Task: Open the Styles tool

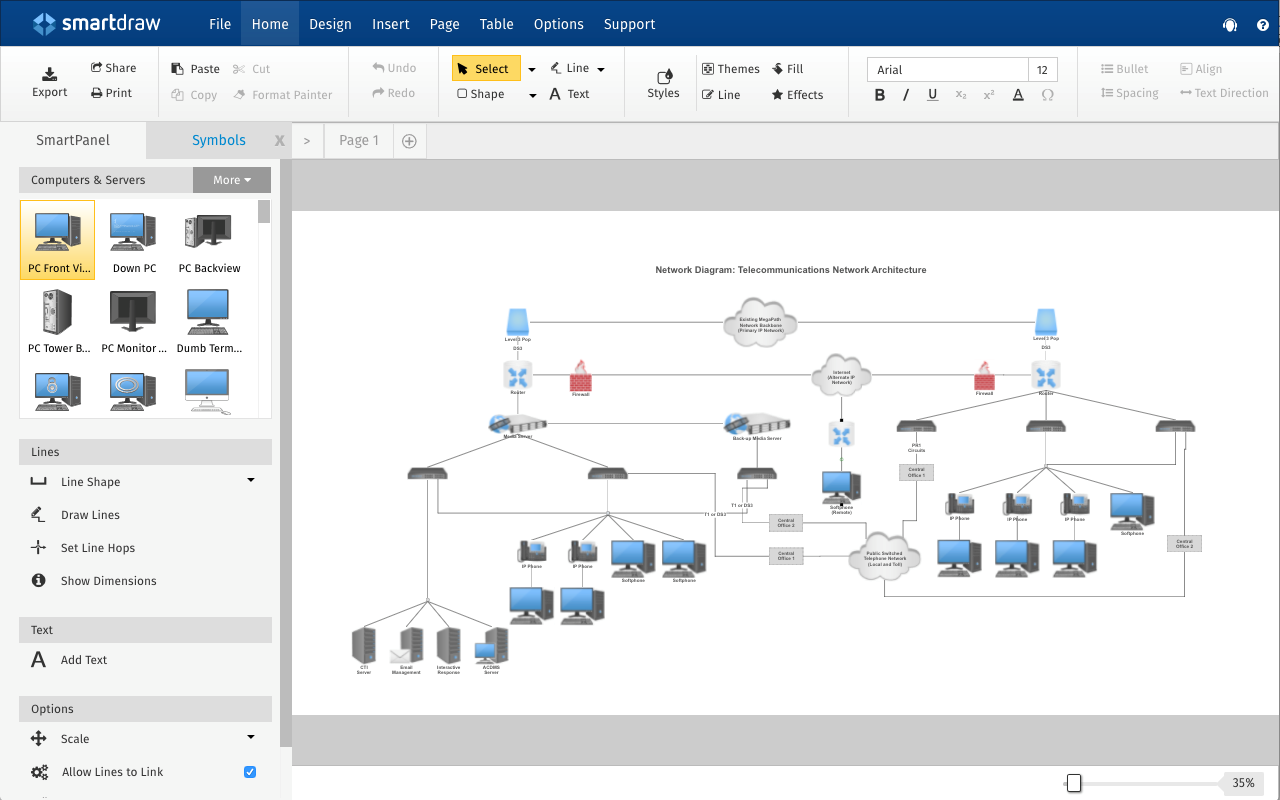Action: 663,83
